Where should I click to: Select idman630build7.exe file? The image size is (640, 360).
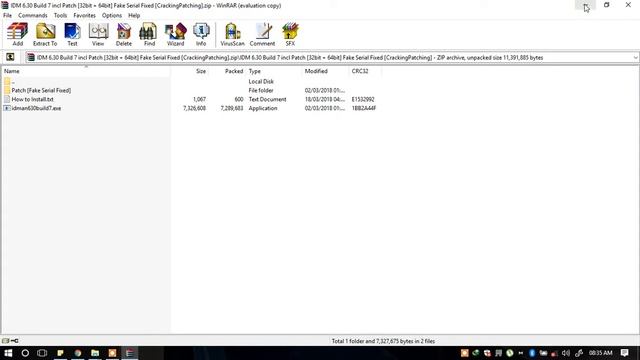36,108
